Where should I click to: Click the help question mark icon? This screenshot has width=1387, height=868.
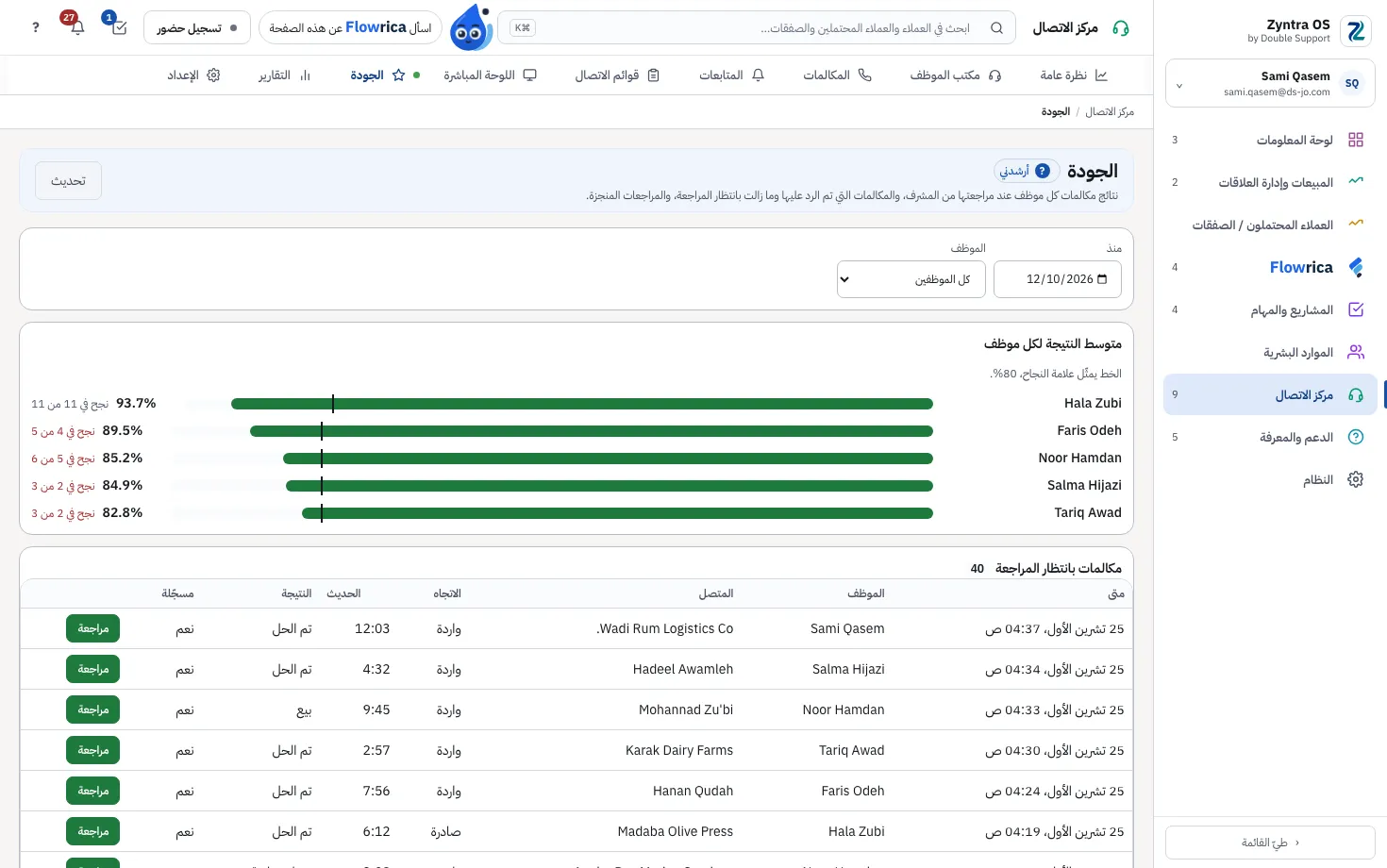36,27
